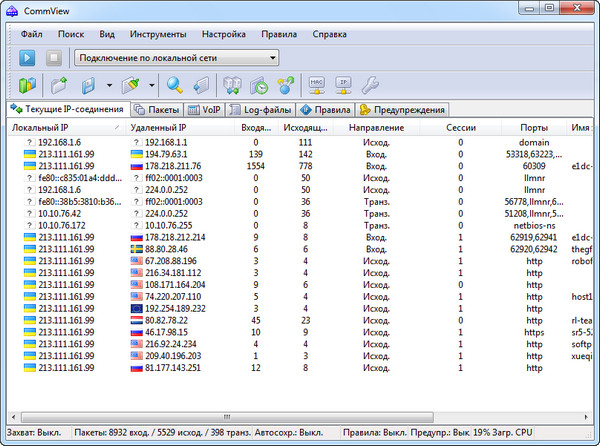Click the scheduler clock toolbar icon
Screen dimensions: 600x446
click(x=259, y=85)
